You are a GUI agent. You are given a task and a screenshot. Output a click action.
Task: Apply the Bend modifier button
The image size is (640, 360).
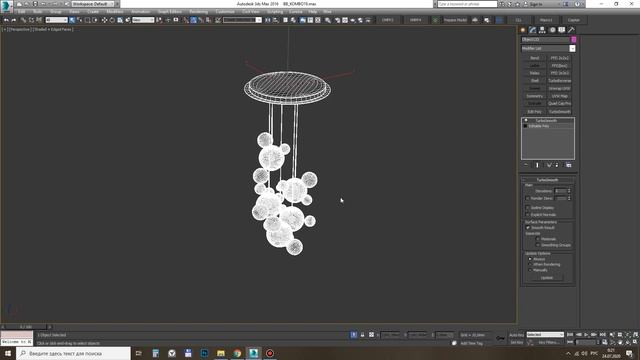tap(535, 58)
